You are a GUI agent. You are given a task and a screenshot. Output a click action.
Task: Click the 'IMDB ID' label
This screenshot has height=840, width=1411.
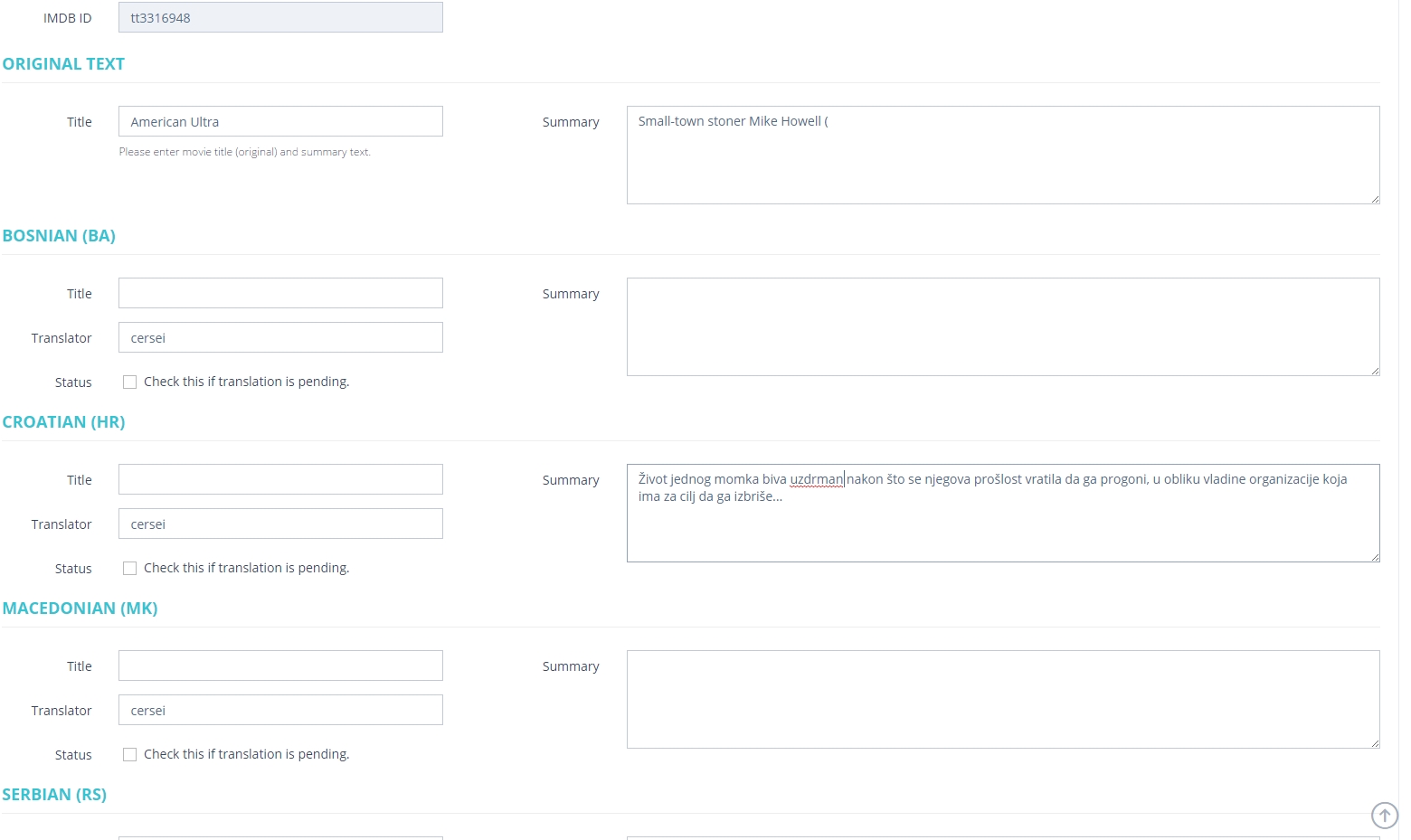tap(68, 18)
